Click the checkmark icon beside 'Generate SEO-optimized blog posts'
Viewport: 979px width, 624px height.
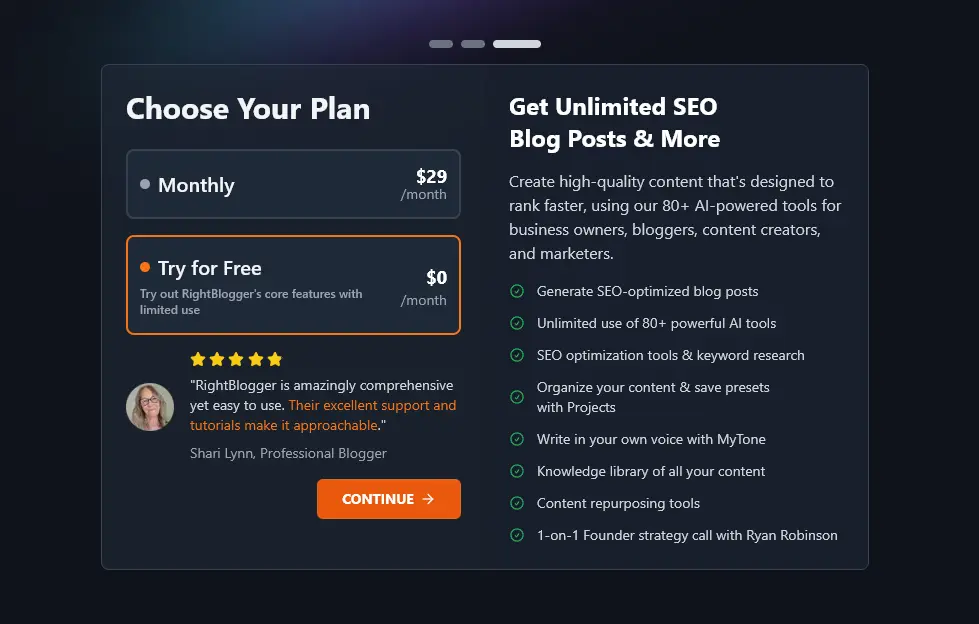click(517, 291)
